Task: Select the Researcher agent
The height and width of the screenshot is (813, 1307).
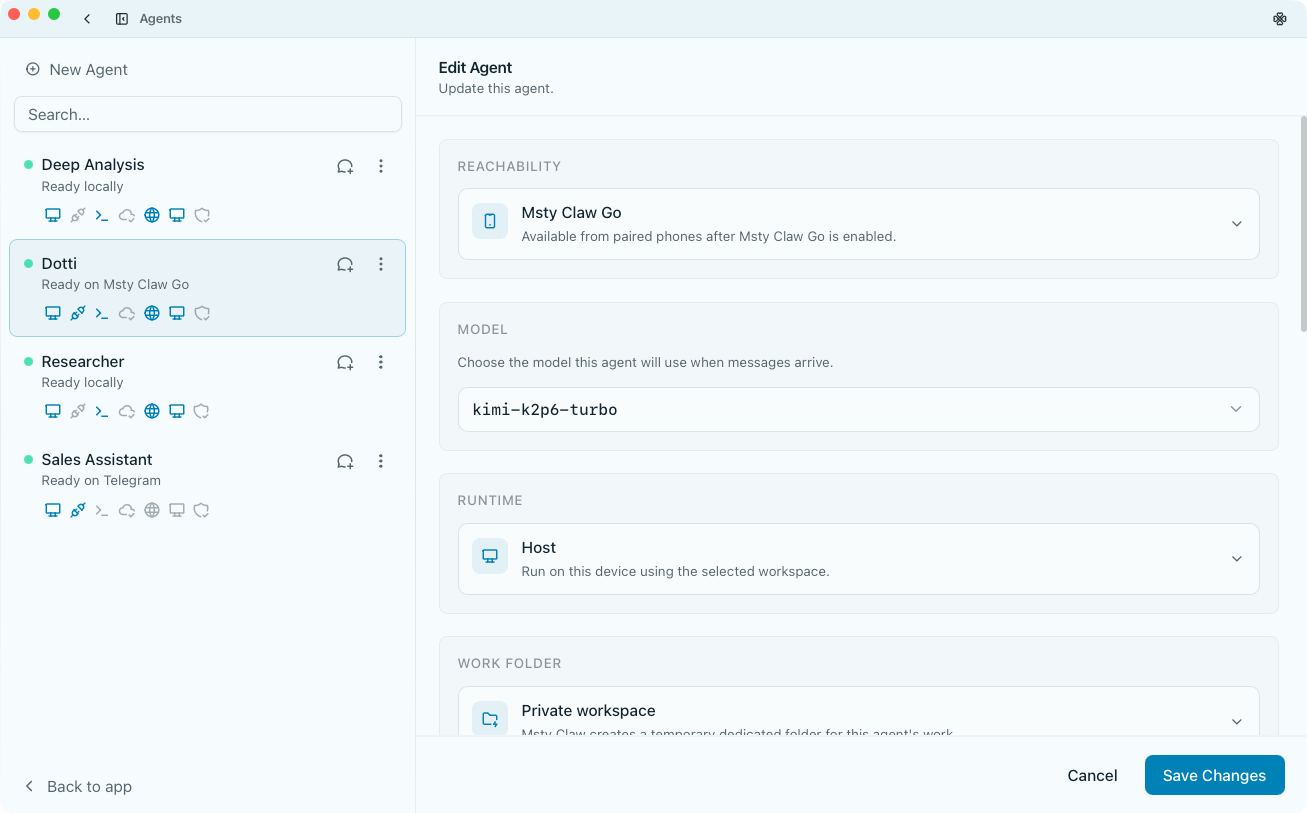Action: tap(207, 386)
